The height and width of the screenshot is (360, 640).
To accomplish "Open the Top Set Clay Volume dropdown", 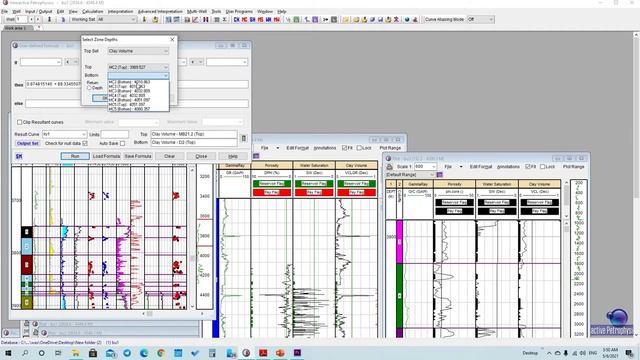I will [x=138, y=51].
